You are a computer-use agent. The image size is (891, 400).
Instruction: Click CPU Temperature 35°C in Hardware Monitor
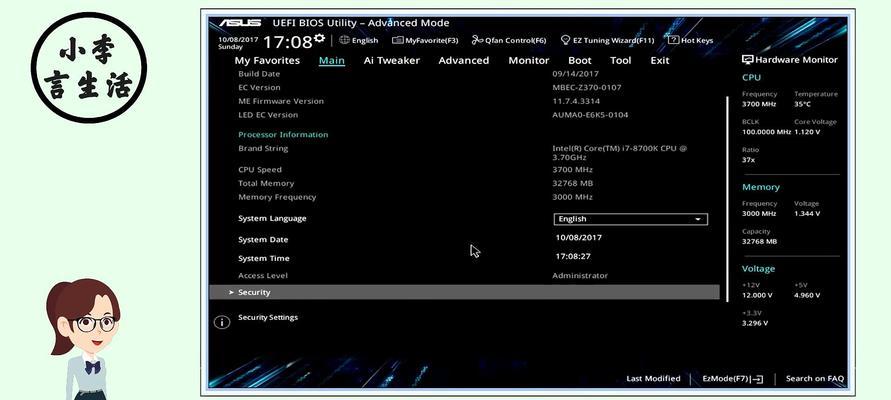tap(802, 105)
